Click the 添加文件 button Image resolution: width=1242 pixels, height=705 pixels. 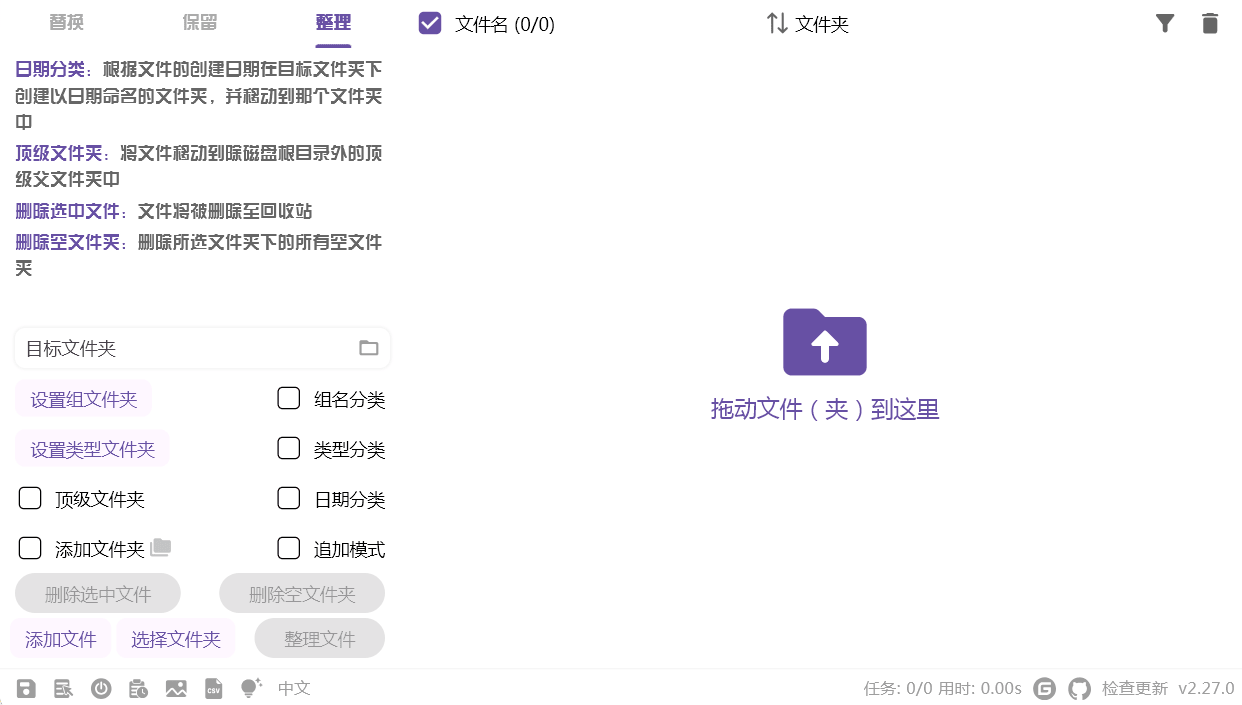(x=60, y=638)
